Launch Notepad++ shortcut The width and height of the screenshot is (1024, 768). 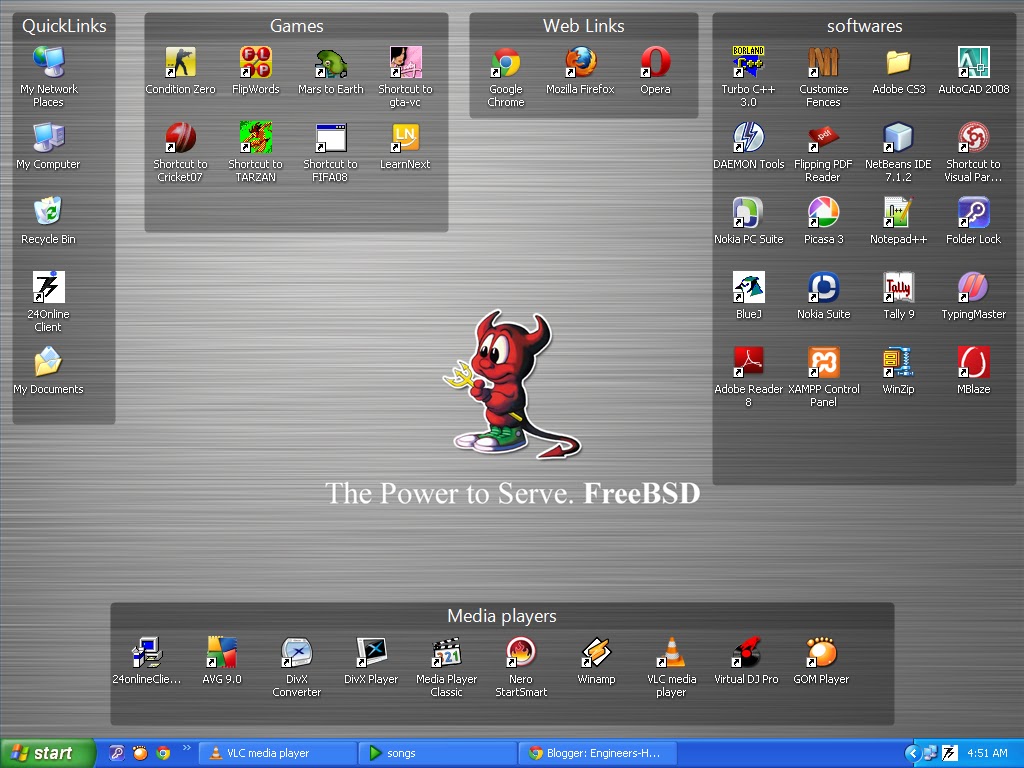pos(899,221)
